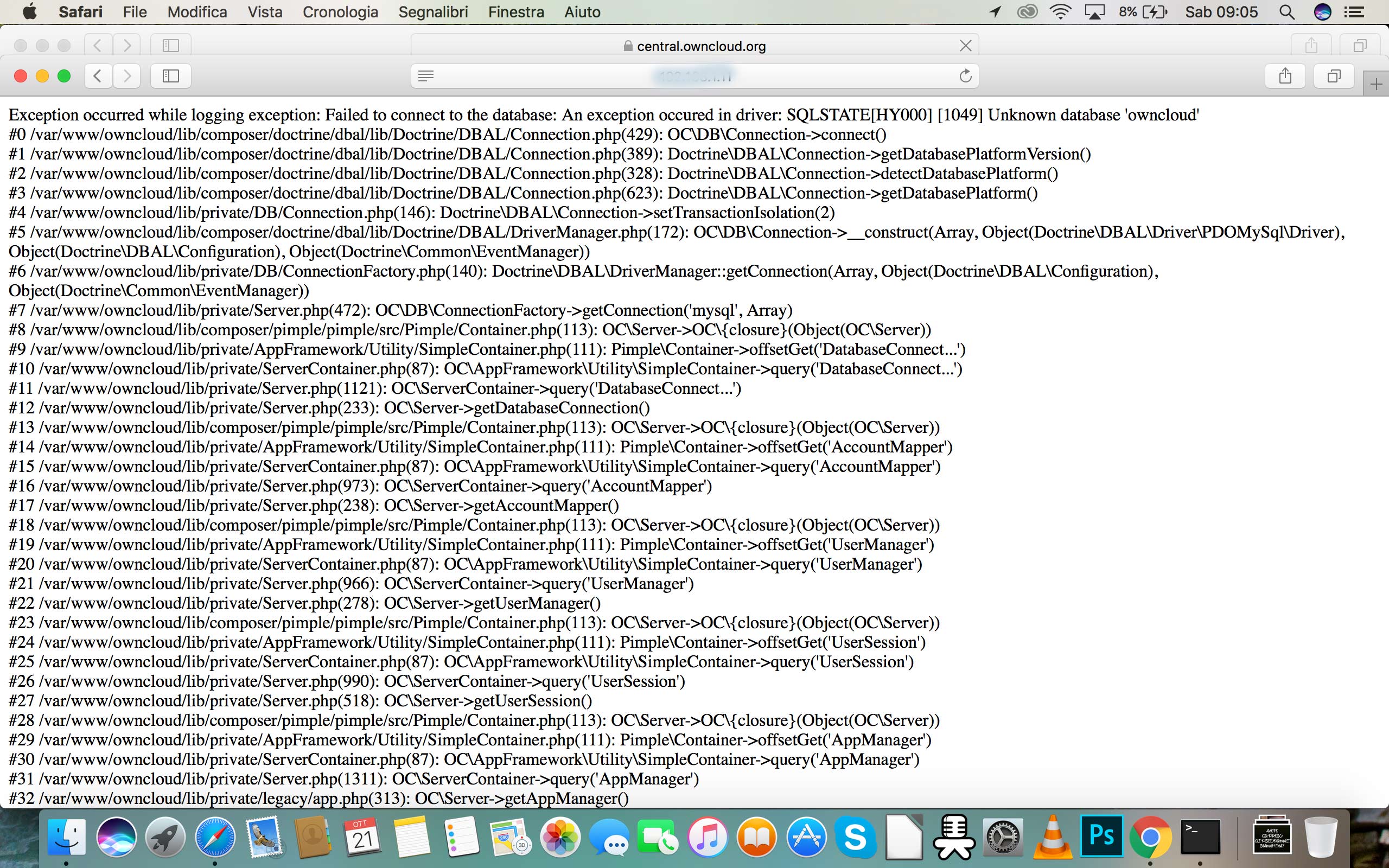Add a new tab with plus button
The height and width of the screenshot is (868, 1389).
pos(1376,85)
